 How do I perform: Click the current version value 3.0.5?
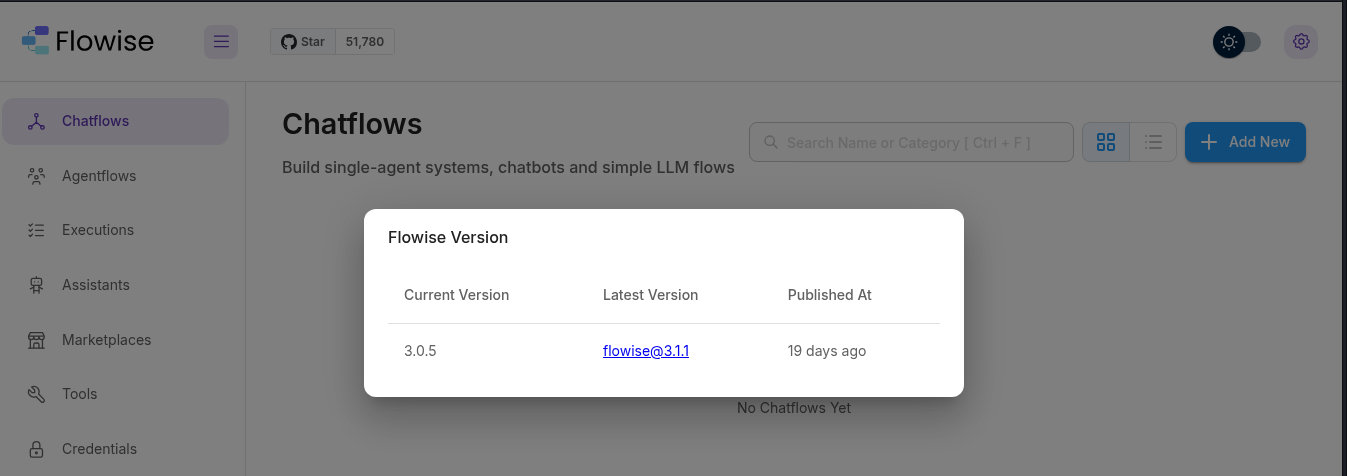pyautogui.click(x=420, y=351)
